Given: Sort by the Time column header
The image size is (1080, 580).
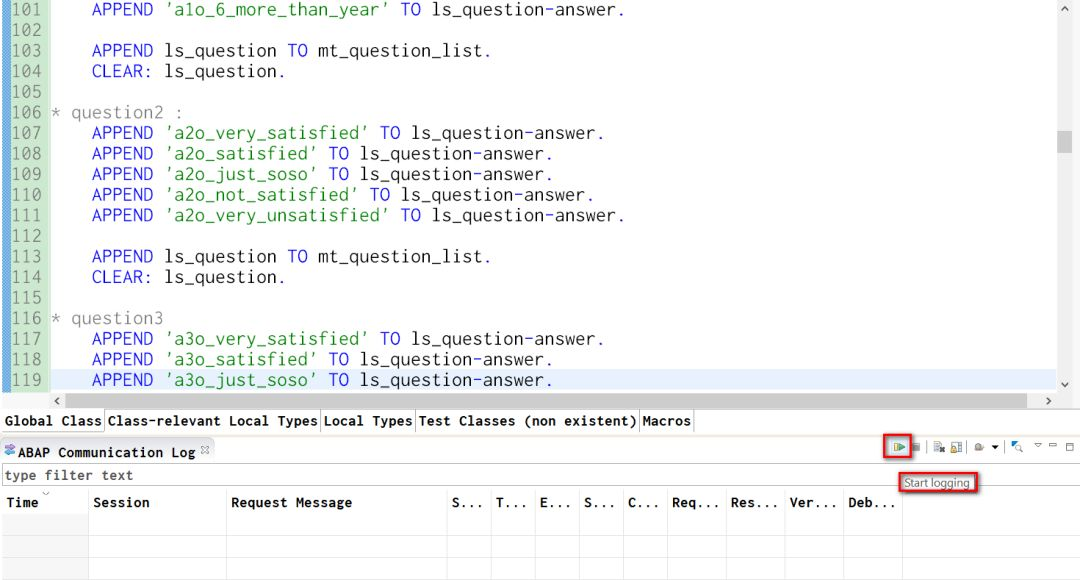Looking at the screenshot, I should (45, 502).
